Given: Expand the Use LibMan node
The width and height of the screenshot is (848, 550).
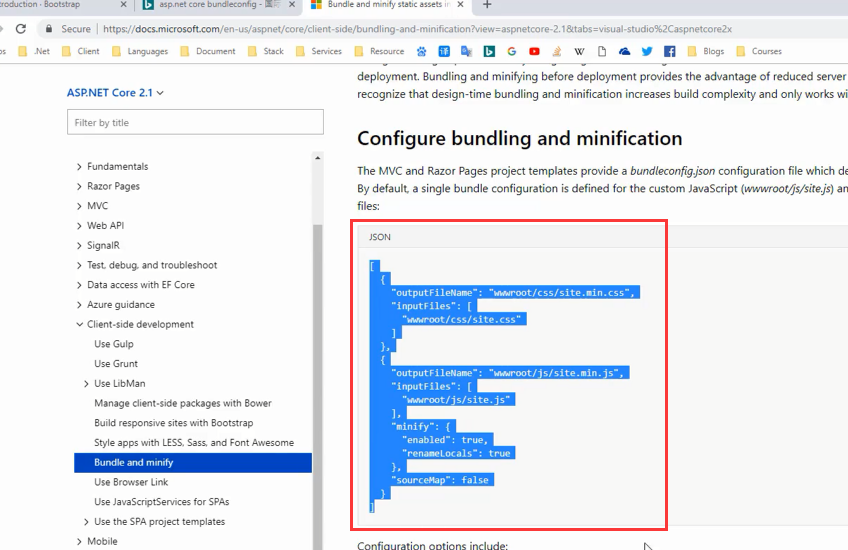Looking at the screenshot, I should click(x=86, y=383).
